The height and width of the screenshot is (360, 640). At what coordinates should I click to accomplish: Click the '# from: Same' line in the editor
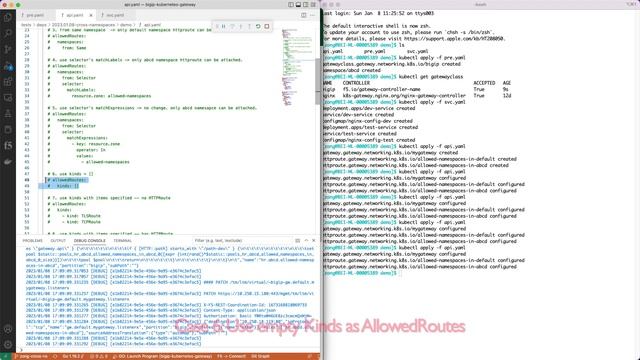[x=67, y=48]
